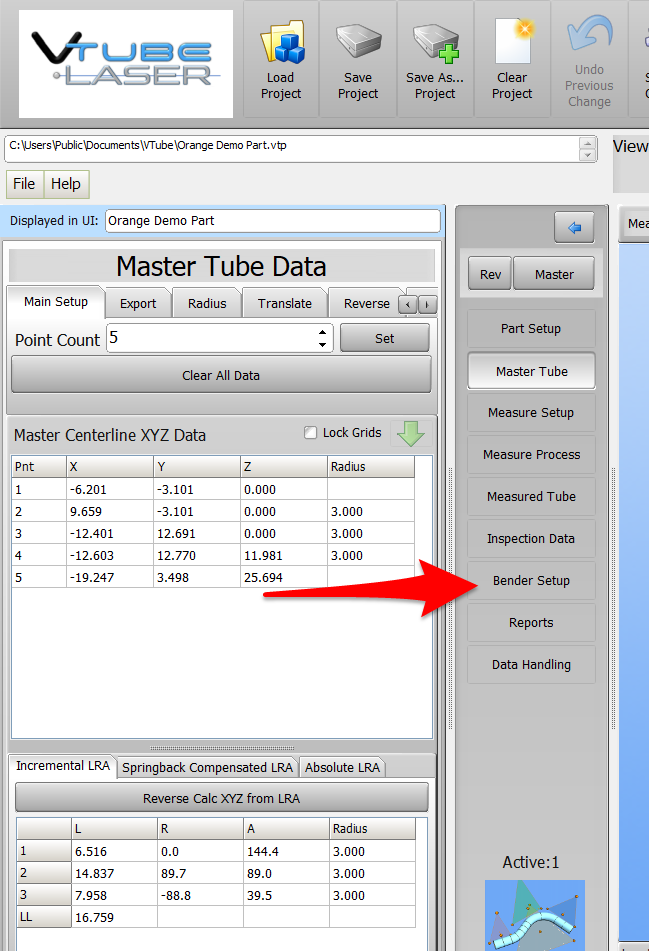Click the blue back arrow button
Image resolution: width=649 pixels, height=951 pixels.
point(574,228)
